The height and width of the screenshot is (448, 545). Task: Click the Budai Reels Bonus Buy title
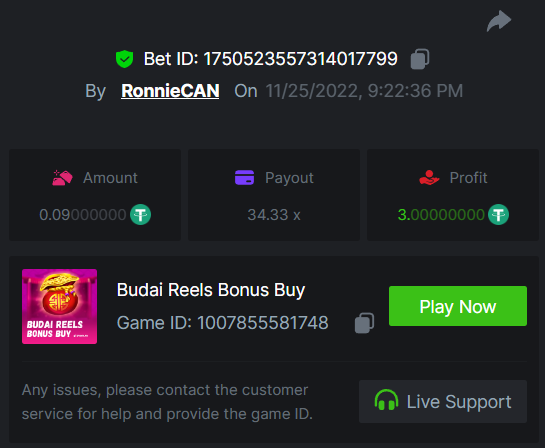(x=211, y=290)
